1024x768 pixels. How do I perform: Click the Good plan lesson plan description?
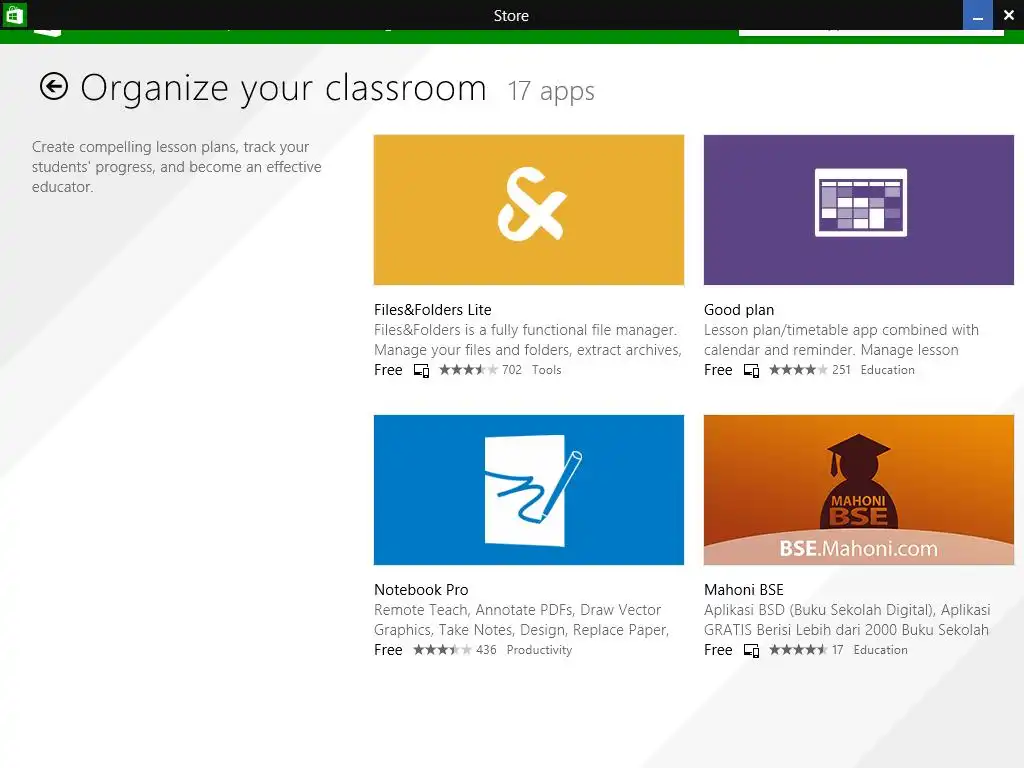[841, 340]
